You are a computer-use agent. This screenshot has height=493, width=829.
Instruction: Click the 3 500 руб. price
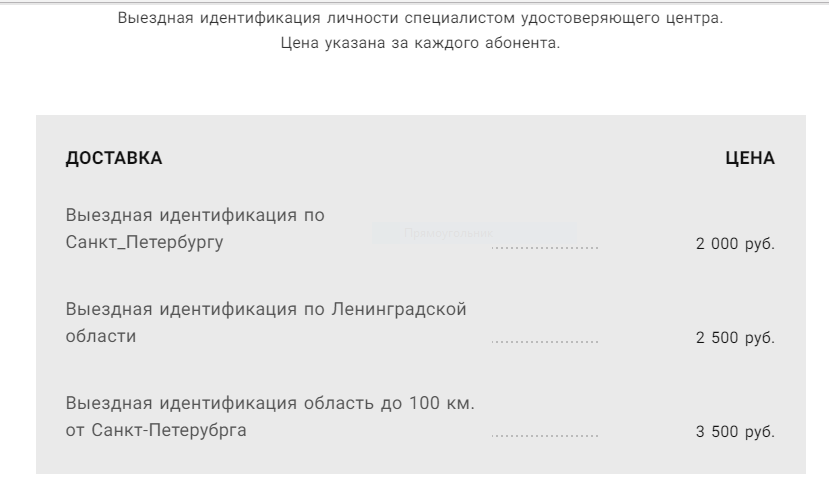pos(735,432)
